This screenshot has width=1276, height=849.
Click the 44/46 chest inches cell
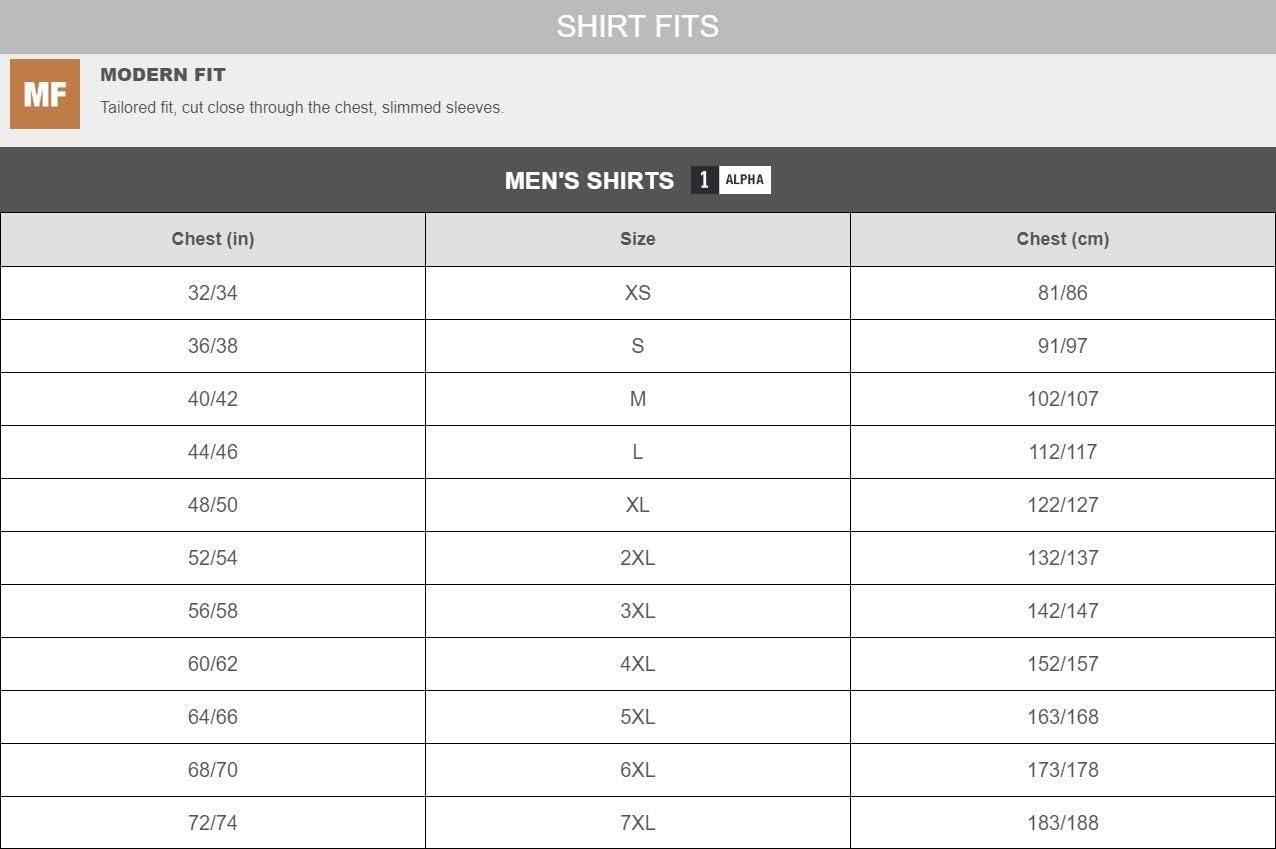213,452
